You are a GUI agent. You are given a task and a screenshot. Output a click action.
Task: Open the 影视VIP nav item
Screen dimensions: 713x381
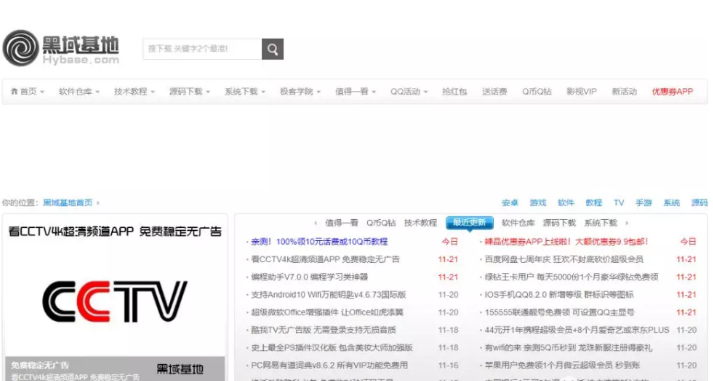click(581, 91)
